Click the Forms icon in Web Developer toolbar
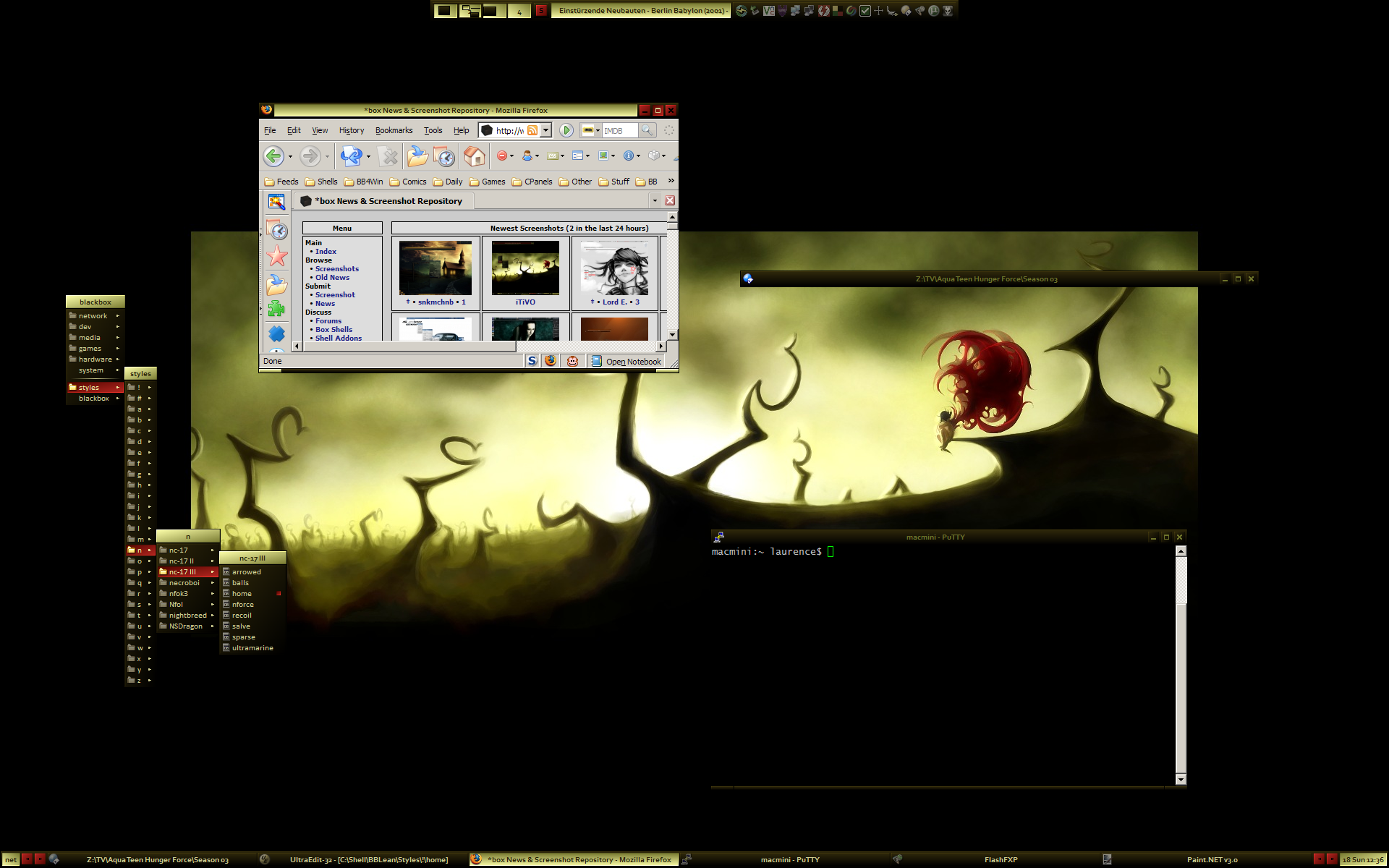Viewport: 1389px width, 868px height. 577,156
